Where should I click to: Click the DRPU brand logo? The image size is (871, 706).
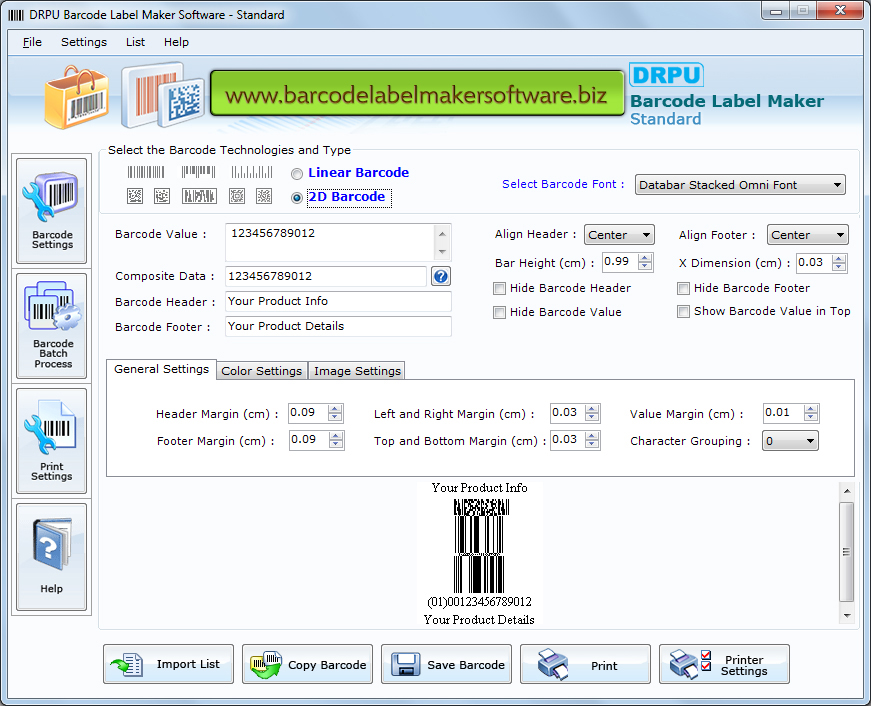click(667, 75)
